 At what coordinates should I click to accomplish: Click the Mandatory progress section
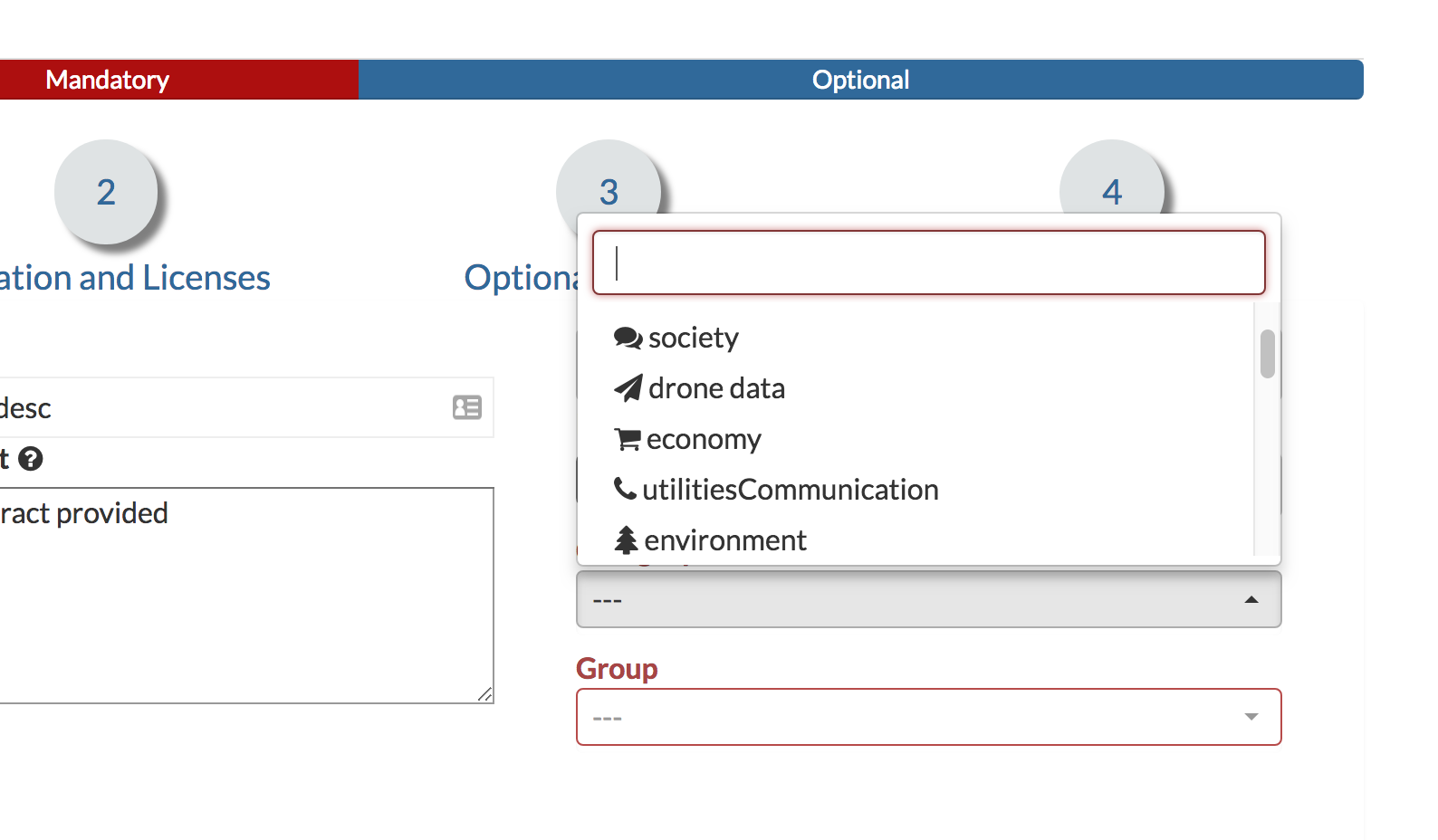(179, 80)
